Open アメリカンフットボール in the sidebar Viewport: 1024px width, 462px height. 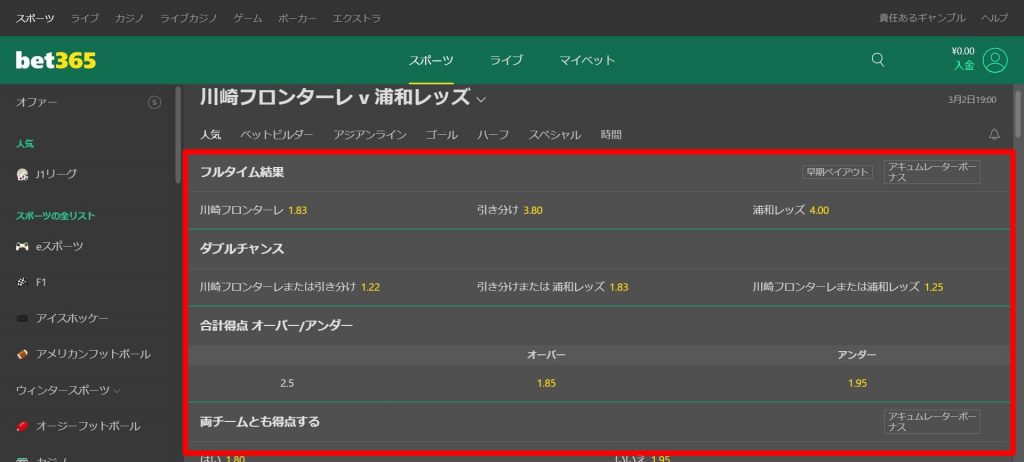tap(93, 354)
